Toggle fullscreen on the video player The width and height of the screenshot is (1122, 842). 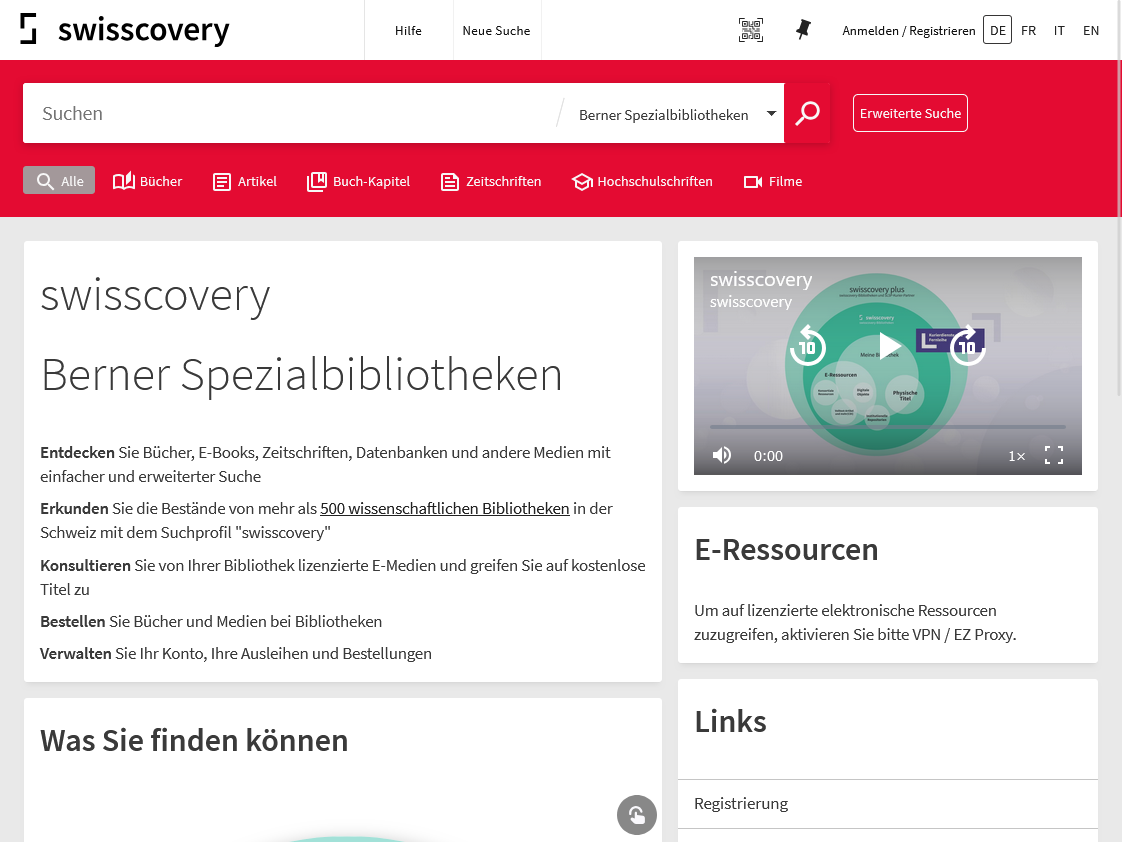pos(1054,455)
